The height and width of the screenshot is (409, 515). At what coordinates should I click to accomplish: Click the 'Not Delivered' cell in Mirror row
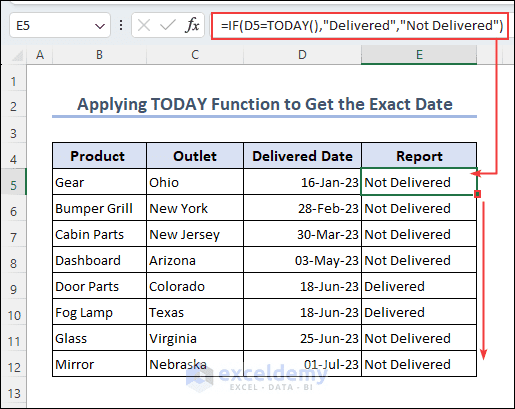point(419,364)
